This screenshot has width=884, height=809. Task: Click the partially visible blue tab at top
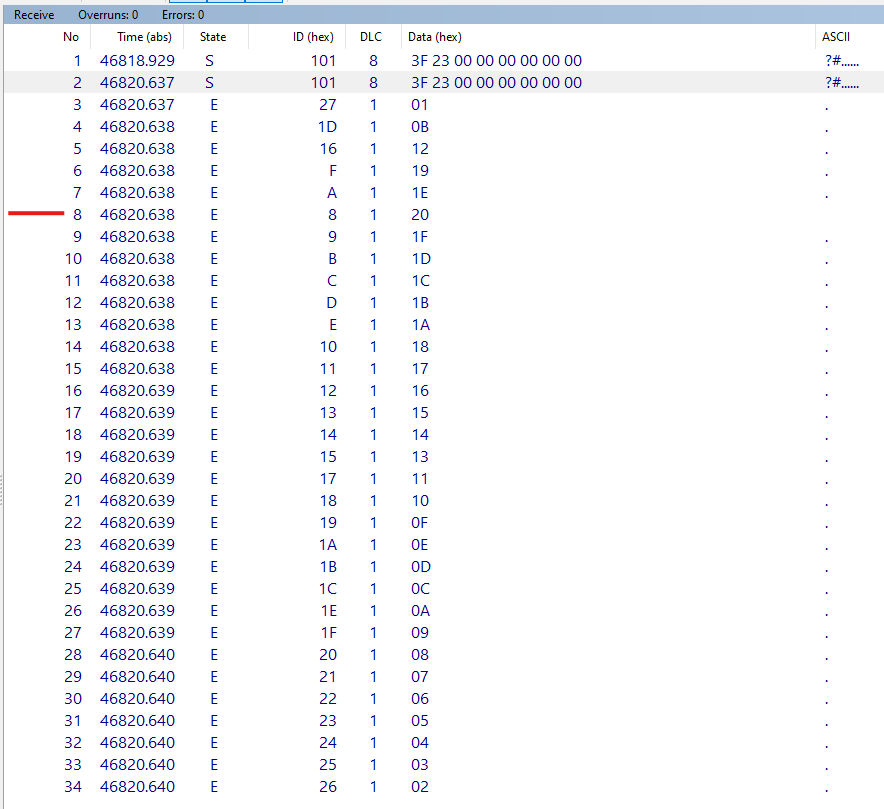click(225, 3)
